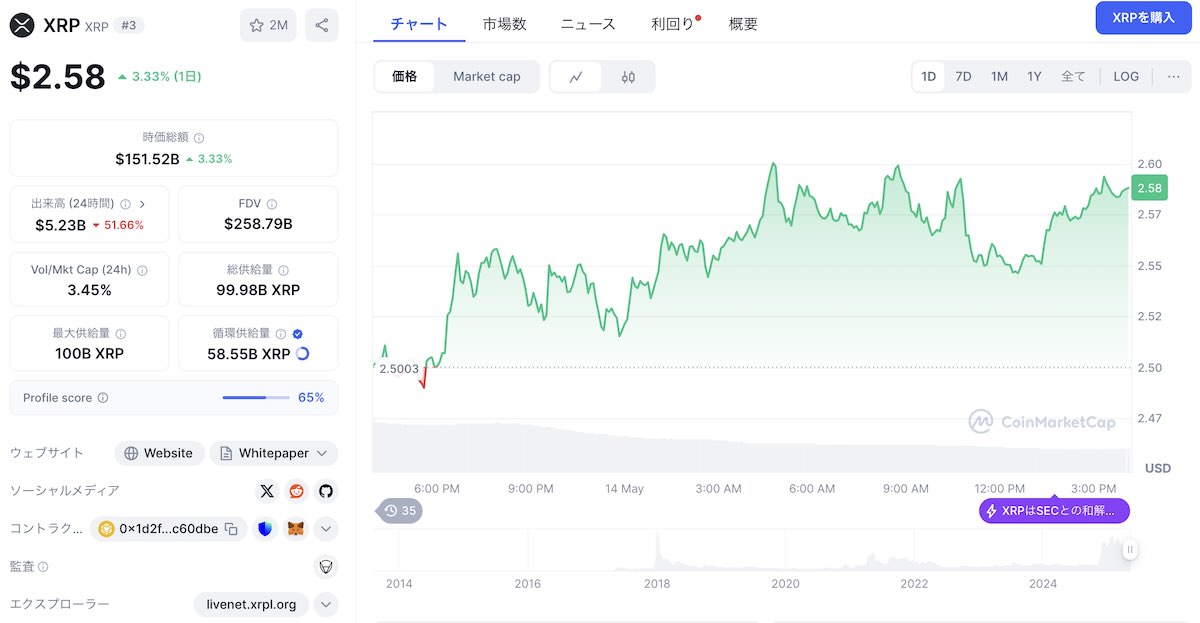Open the share icon button
The image size is (1200, 623).
click(322, 25)
